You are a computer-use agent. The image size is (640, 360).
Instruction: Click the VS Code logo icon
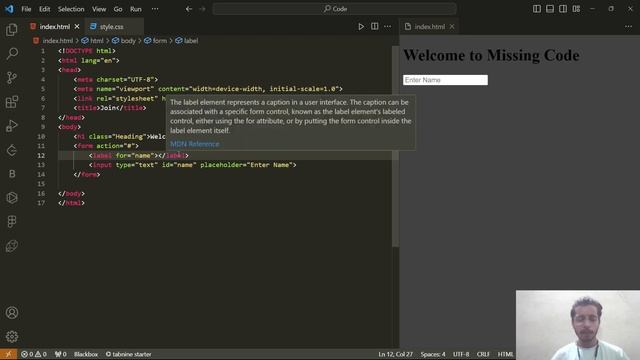pos(9,9)
